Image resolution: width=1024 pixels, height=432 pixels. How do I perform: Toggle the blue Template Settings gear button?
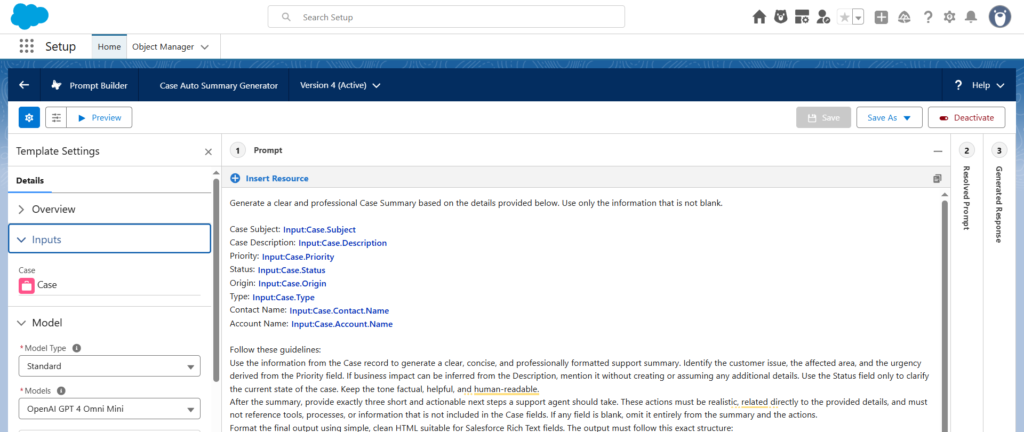coord(29,118)
